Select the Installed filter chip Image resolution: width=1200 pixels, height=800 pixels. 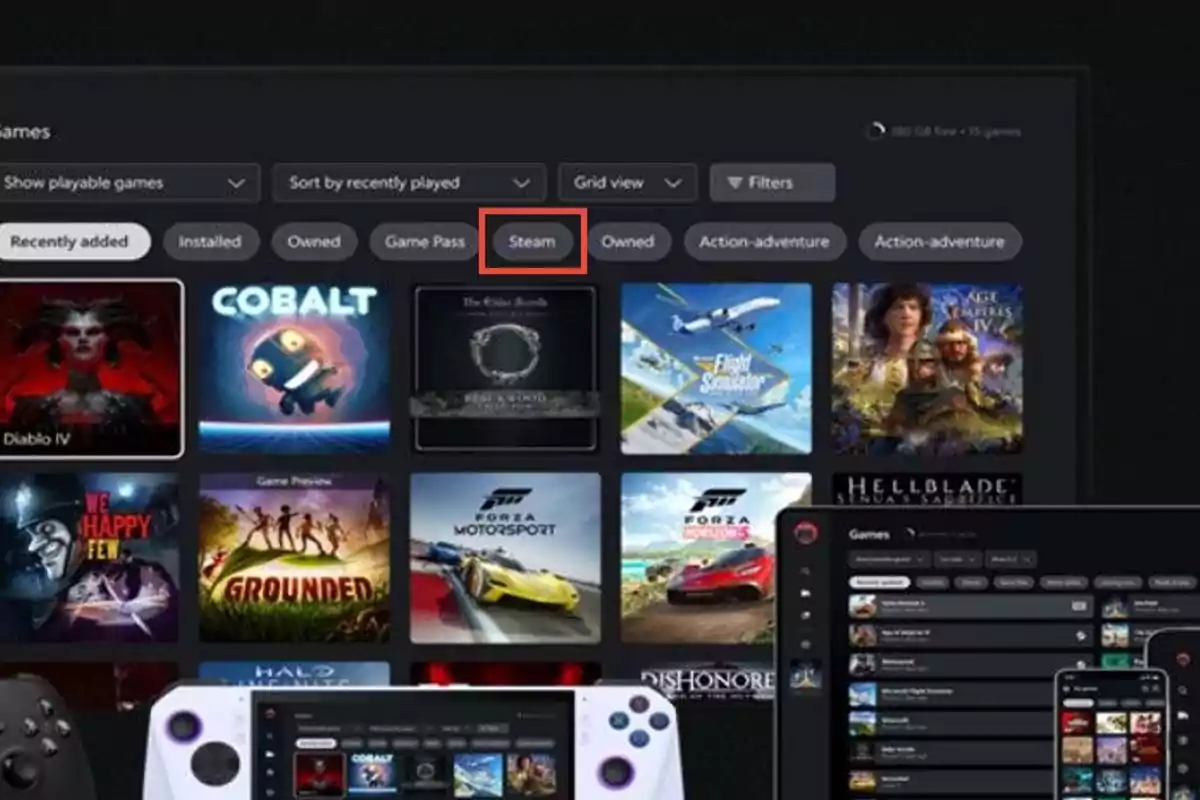(210, 241)
